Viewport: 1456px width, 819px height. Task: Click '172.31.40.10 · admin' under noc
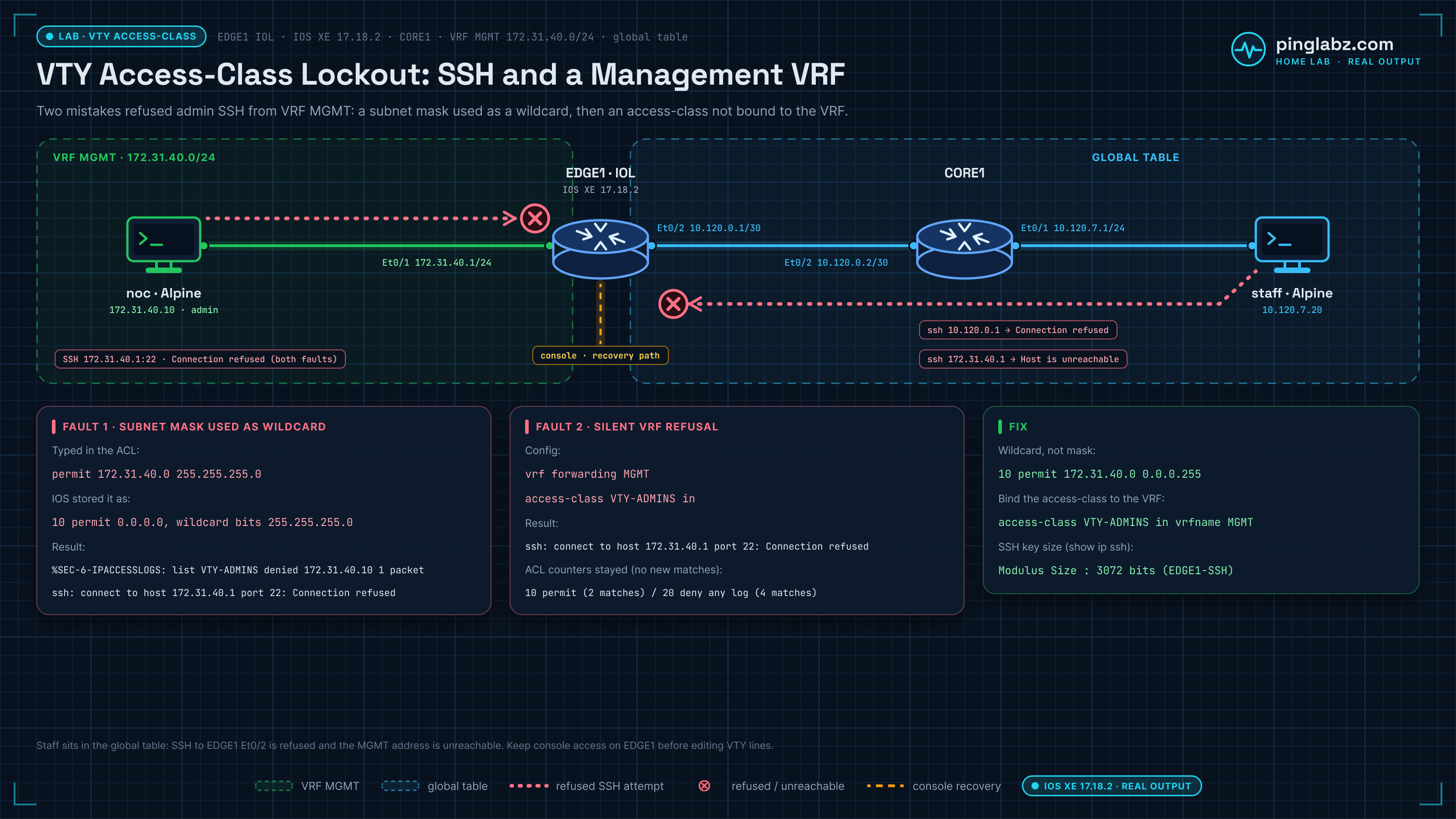pos(163,310)
